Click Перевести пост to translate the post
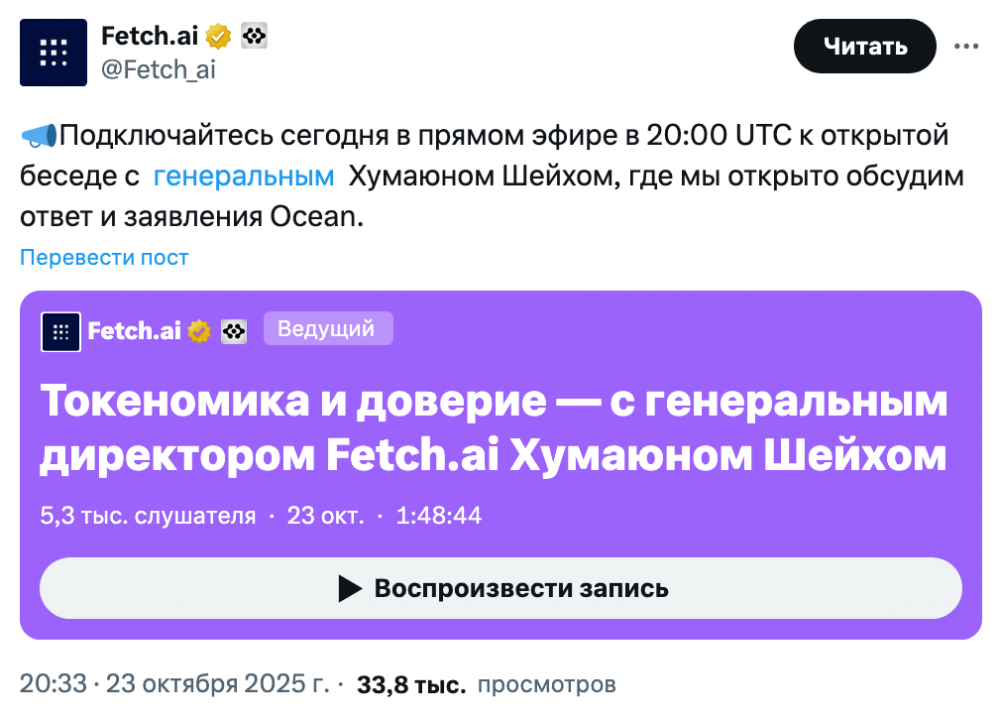 point(104,257)
